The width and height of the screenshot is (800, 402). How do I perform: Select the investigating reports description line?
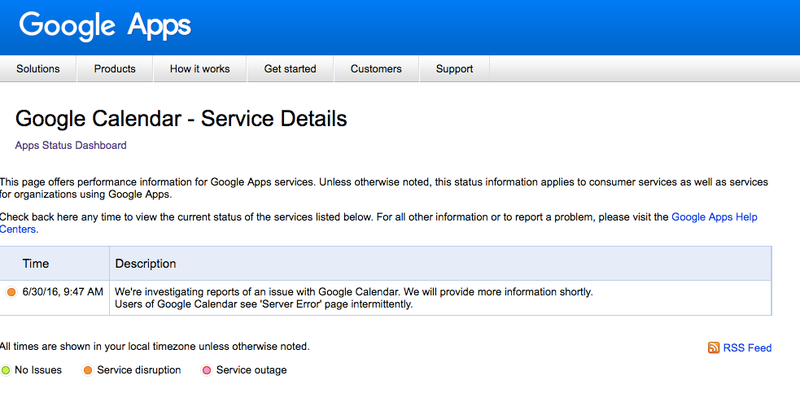point(354,292)
